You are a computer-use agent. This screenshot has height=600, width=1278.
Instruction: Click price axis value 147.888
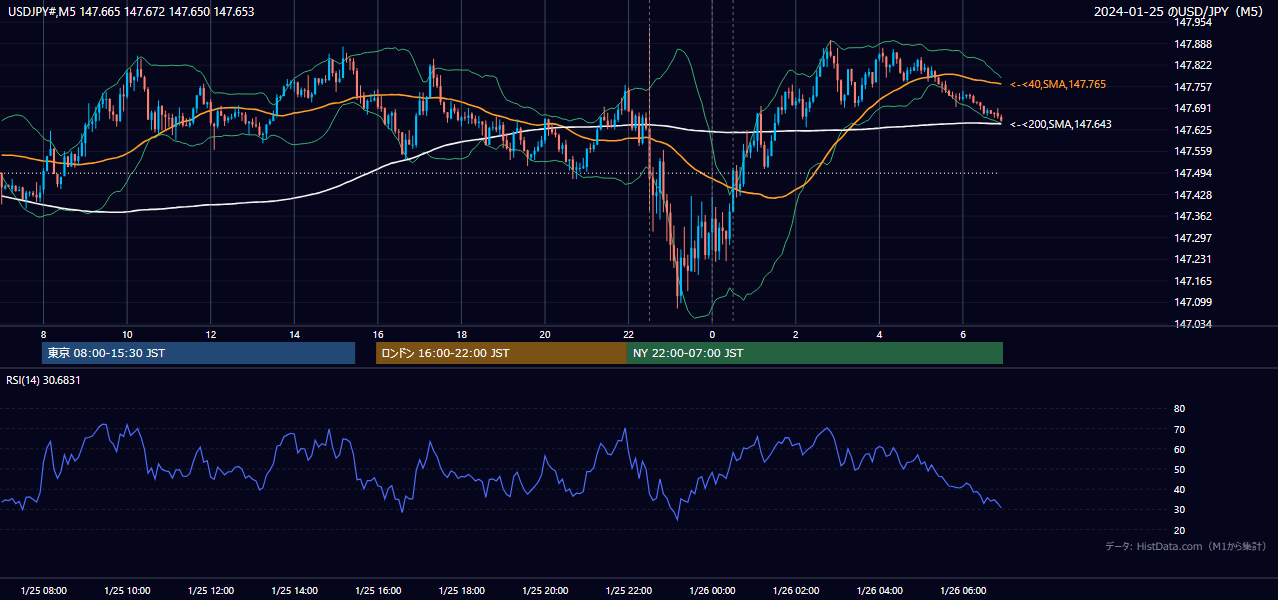[x=1192, y=44]
